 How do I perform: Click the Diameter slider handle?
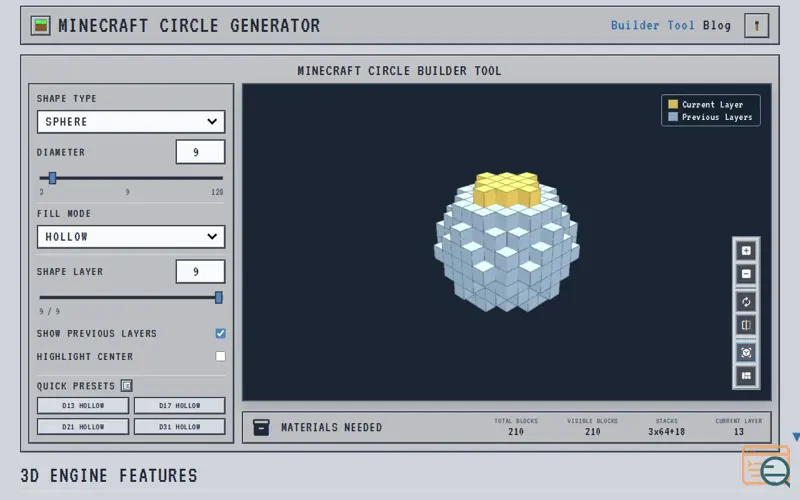point(52,178)
